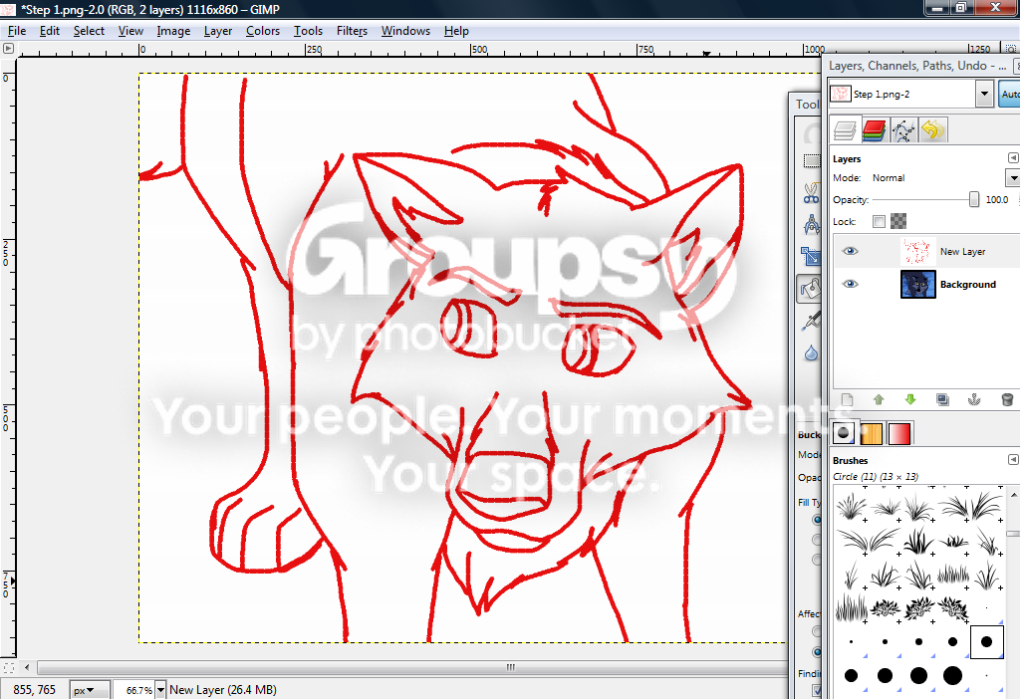Enable the Lock pixels checkbox
Image resolution: width=1024 pixels, height=699 pixels.
(x=879, y=221)
